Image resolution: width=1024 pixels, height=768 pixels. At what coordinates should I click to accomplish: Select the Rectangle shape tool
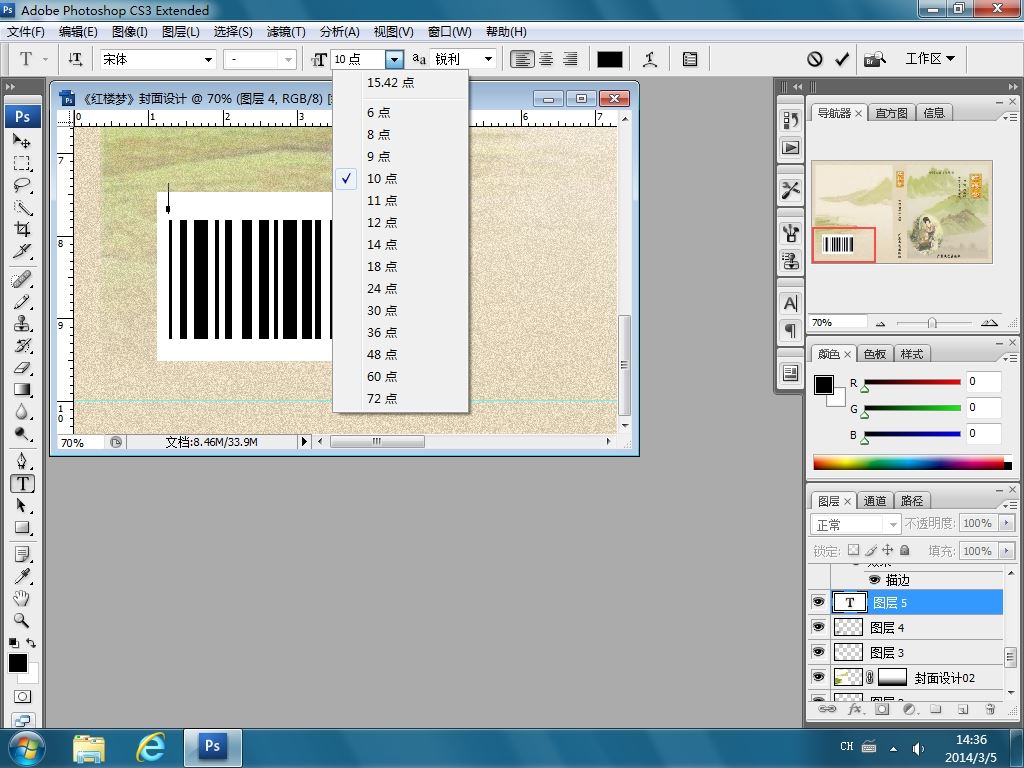click(x=22, y=528)
